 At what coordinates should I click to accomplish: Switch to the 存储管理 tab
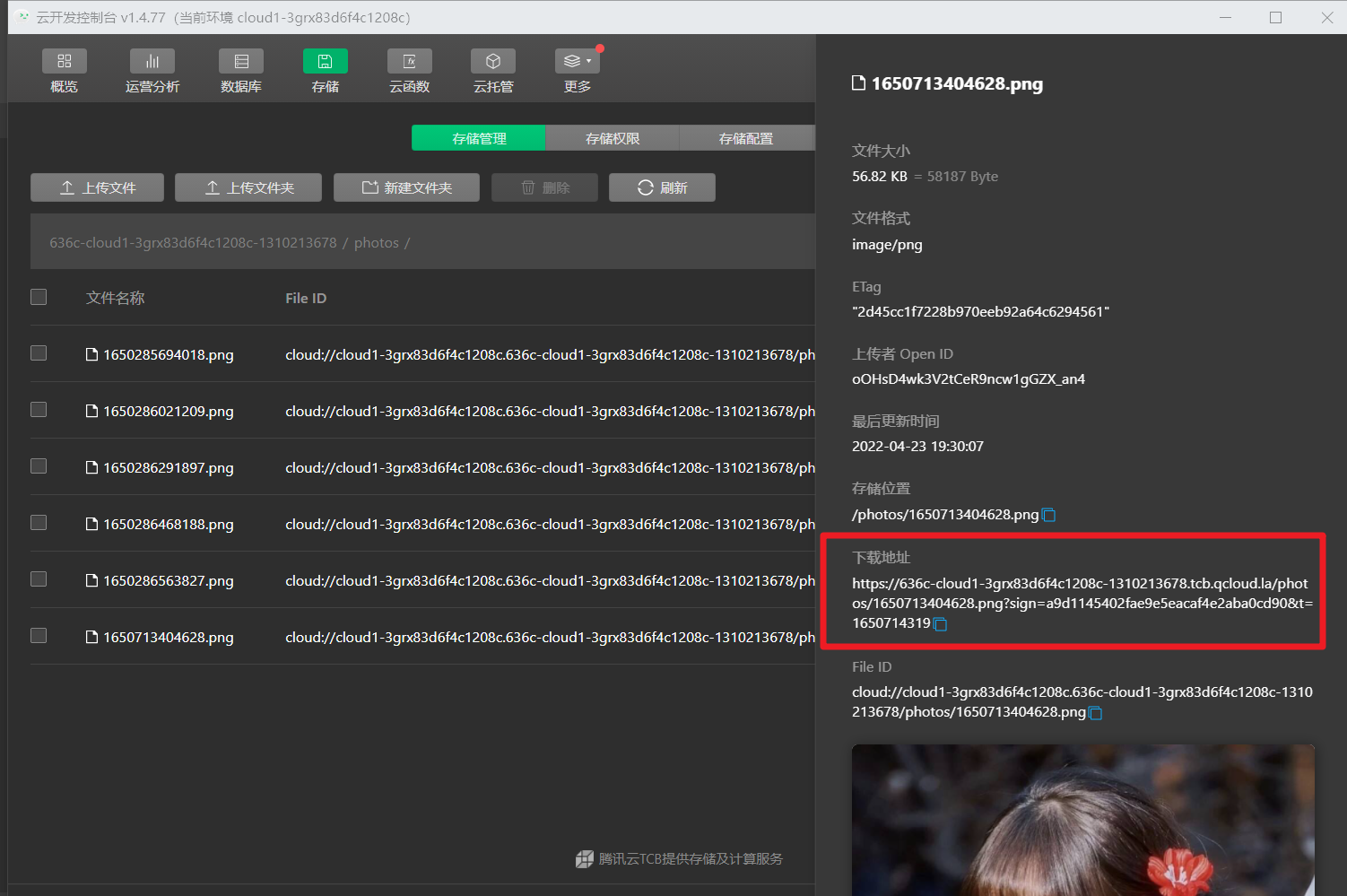(x=479, y=138)
